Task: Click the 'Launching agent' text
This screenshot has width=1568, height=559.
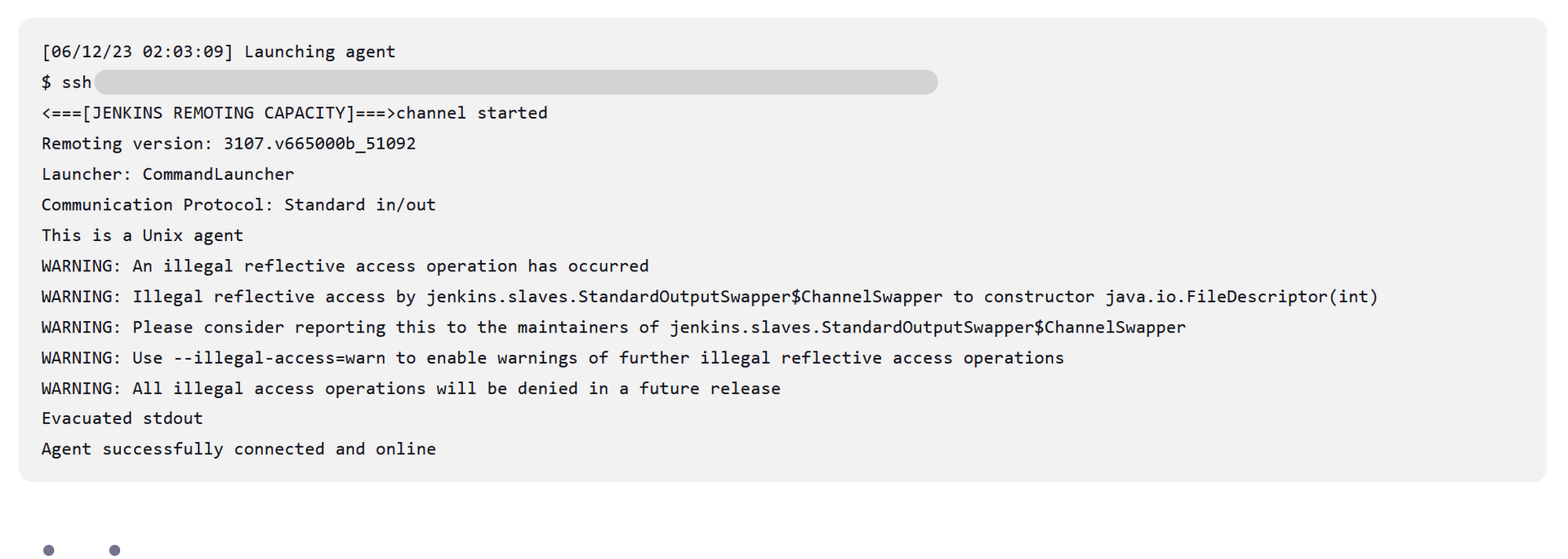Action: [320, 51]
